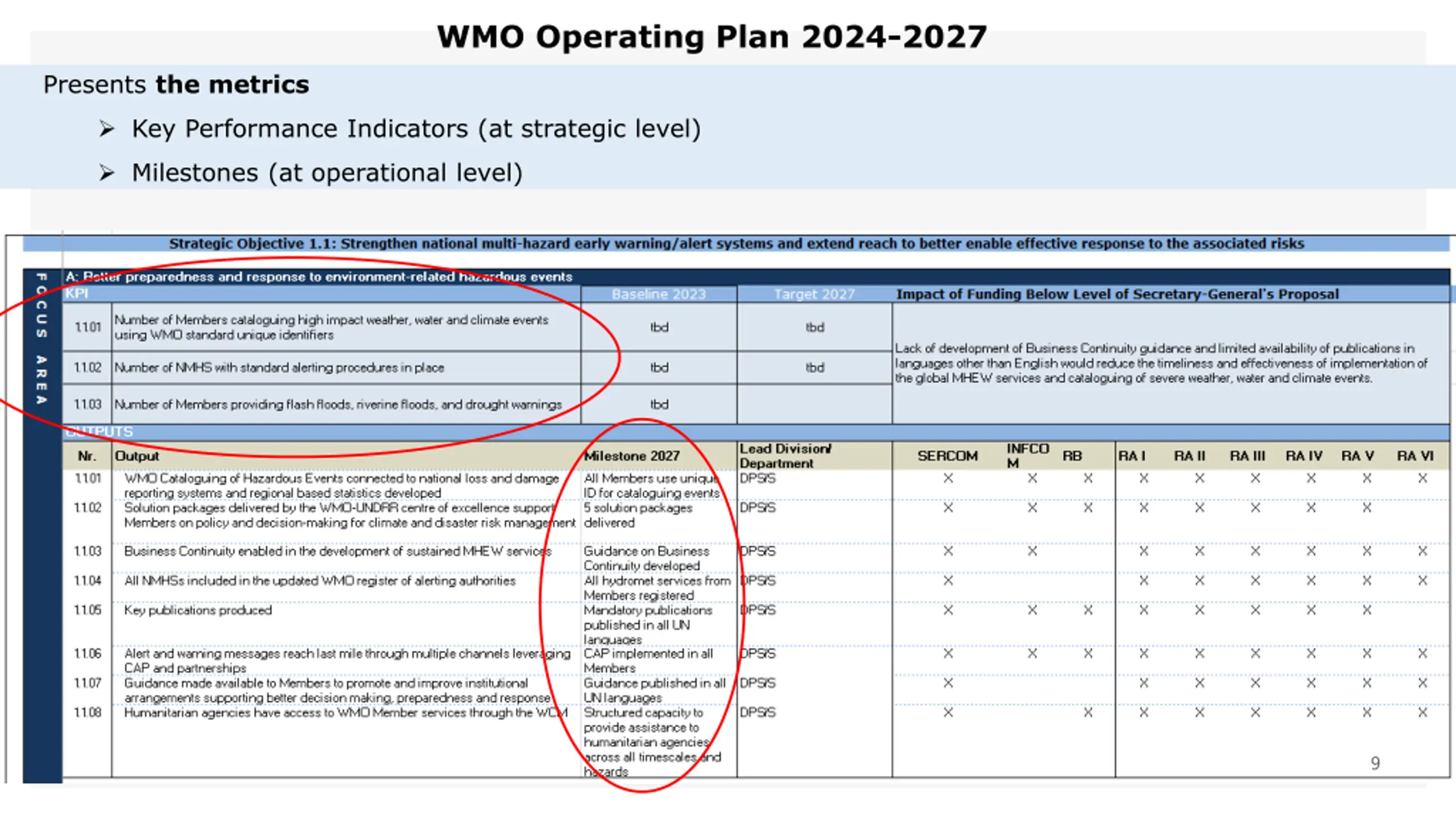Click the slide page number 9
Screen dimensions: 1456x819
coord(1375,763)
